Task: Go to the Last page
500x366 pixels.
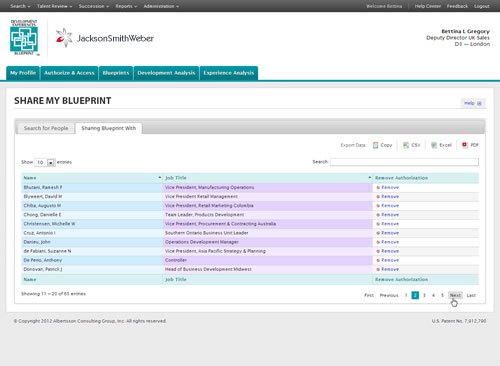Action: coord(471,295)
